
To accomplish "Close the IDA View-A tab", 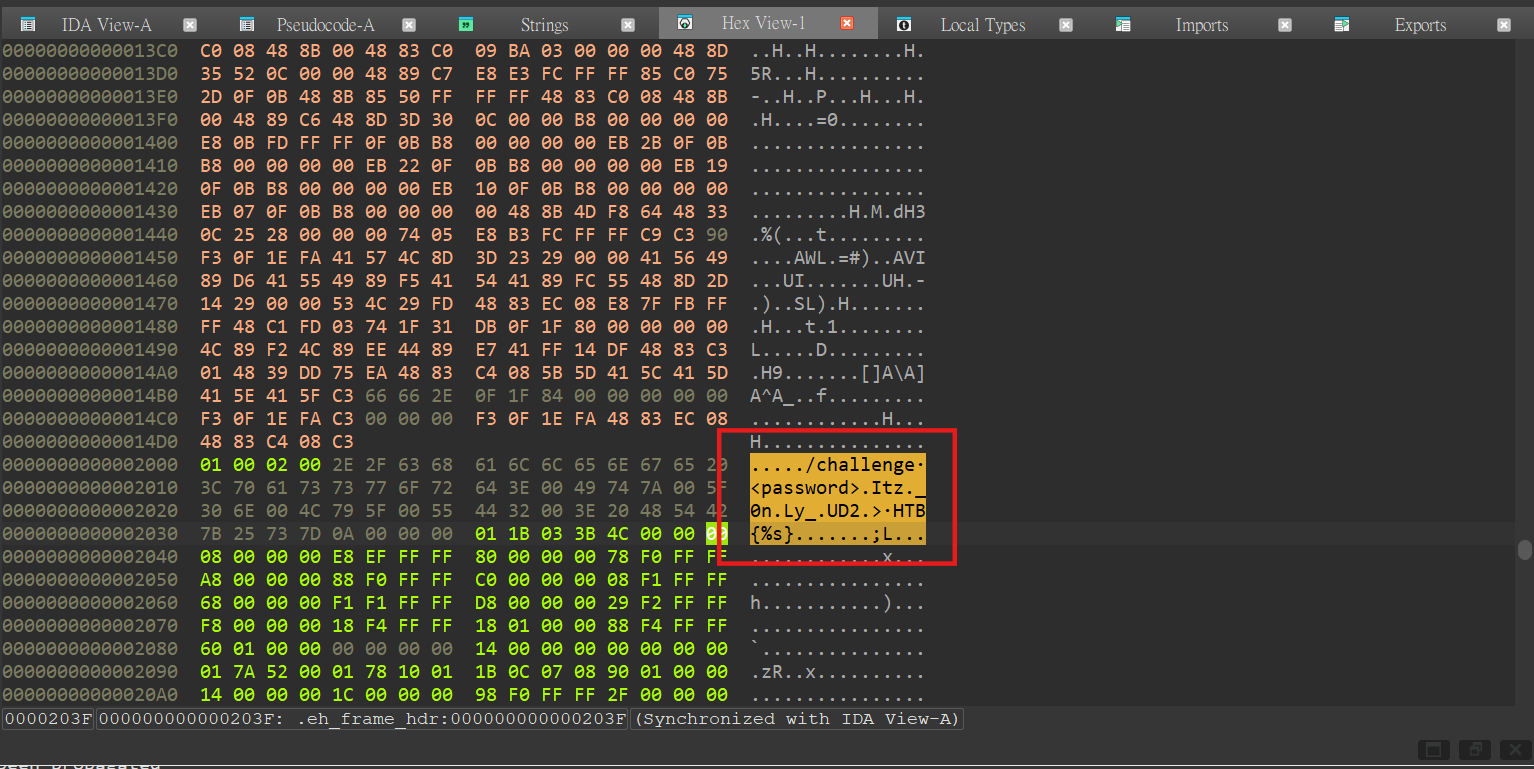I will pos(190,25).
